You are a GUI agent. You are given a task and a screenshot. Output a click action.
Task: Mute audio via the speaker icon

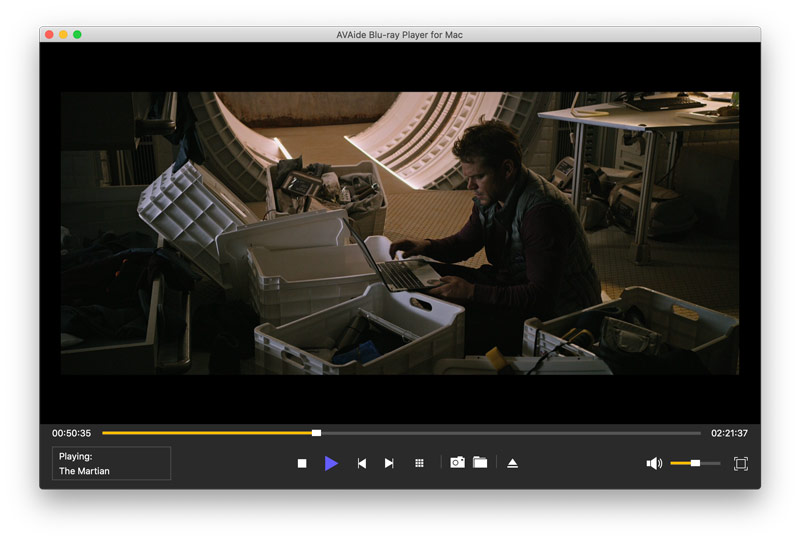click(654, 463)
